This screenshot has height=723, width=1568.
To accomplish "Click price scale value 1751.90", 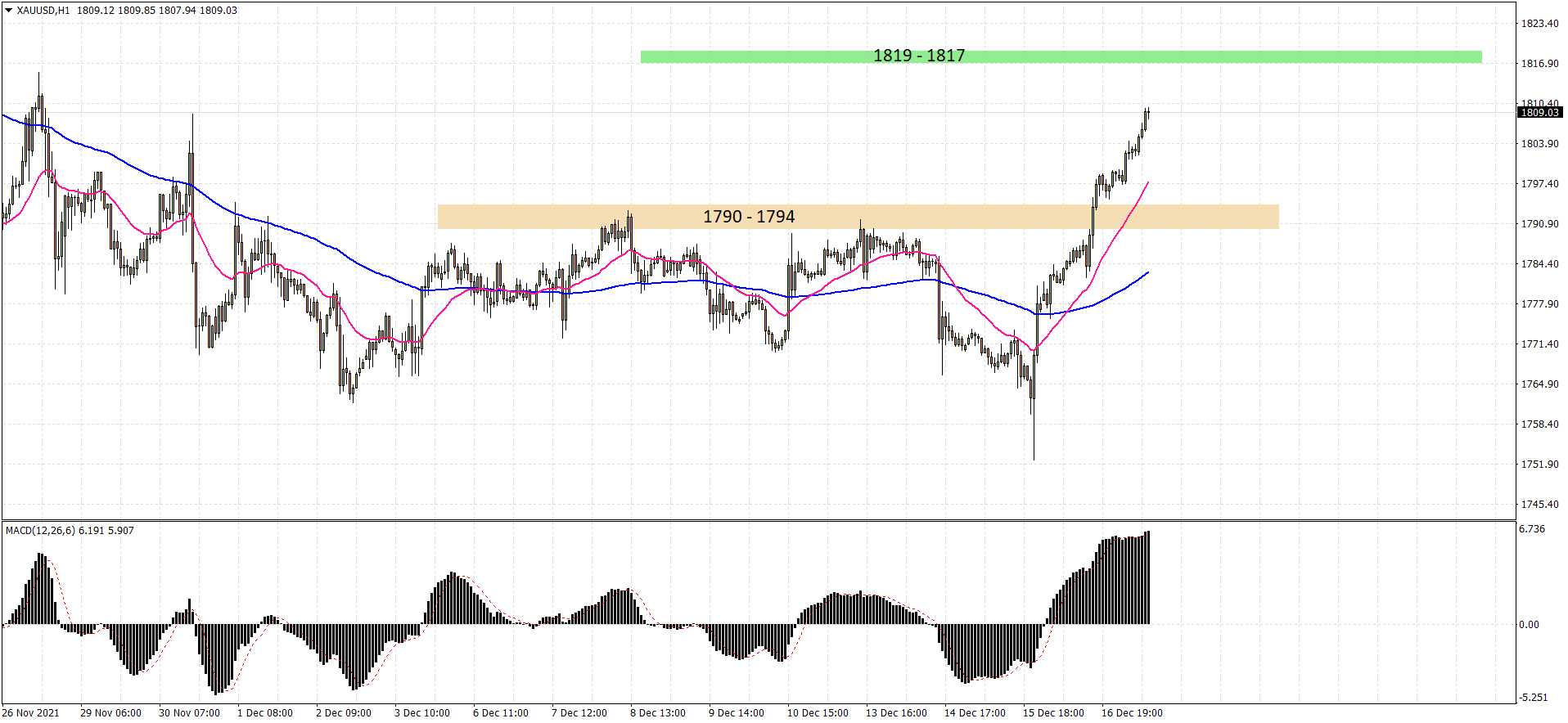I will tap(1539, 465).
